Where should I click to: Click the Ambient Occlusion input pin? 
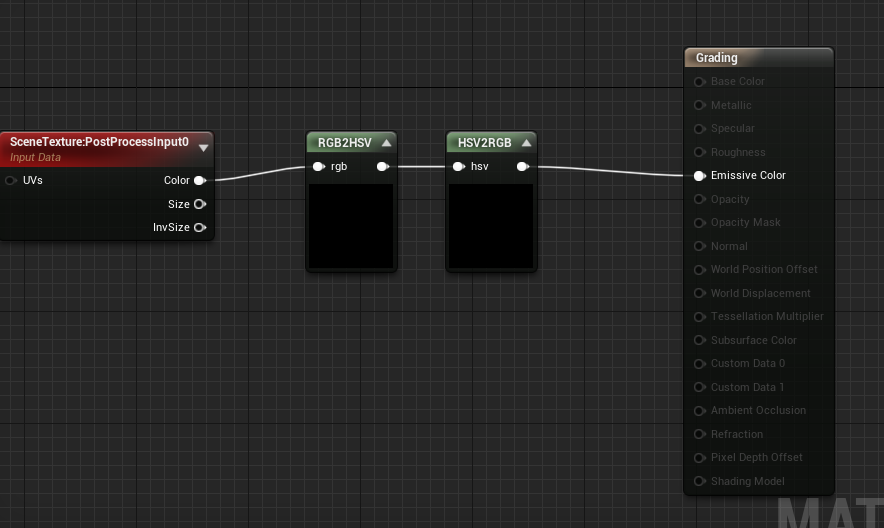700,411
